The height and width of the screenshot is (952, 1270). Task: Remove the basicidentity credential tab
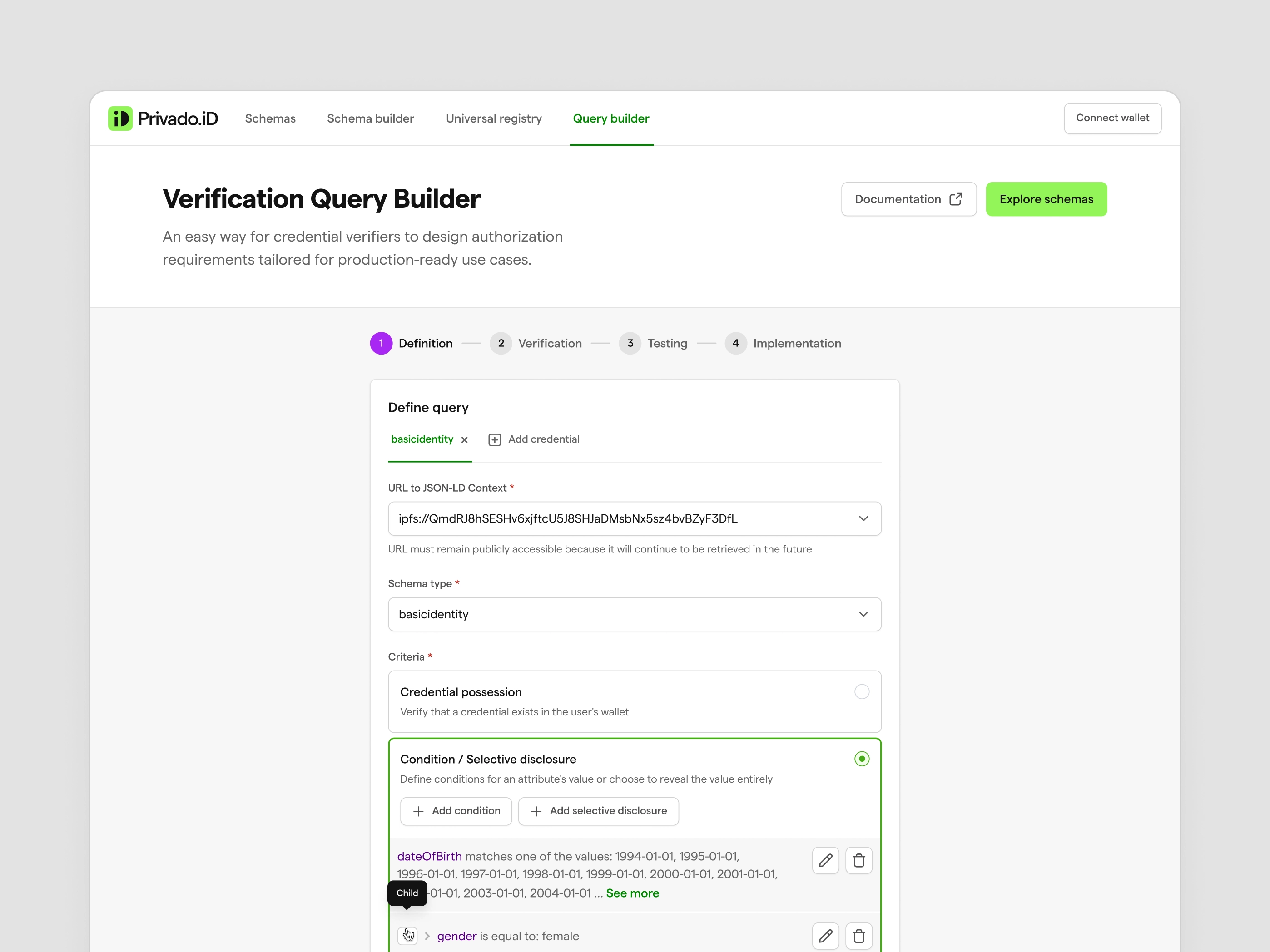(x=465, y=439)
